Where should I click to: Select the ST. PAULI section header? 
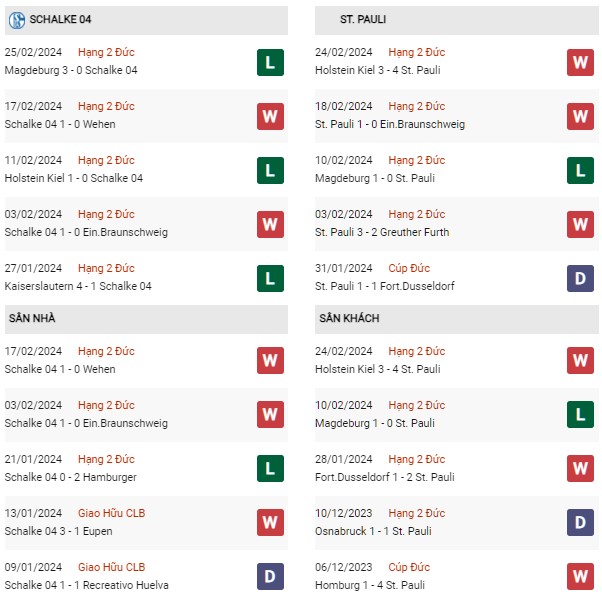tap(456, 20)
